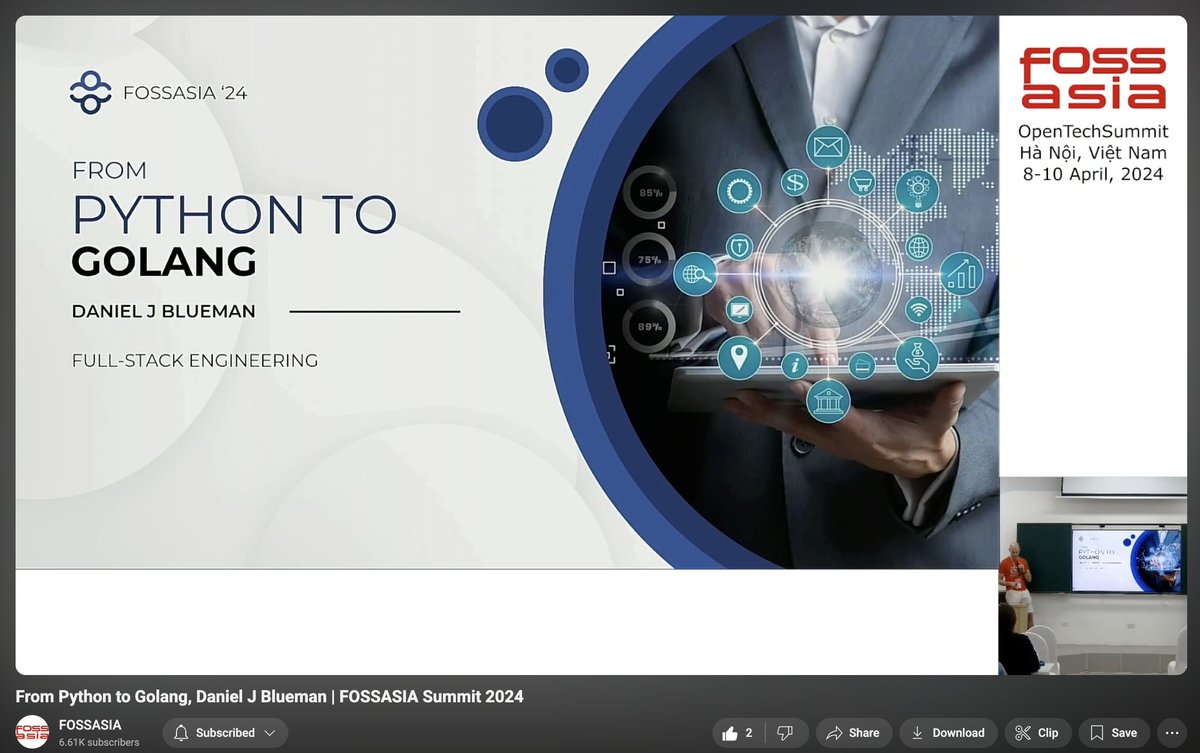Viewport: 1200px width, 753px height.
Task: Click the video player to pause
Action: [x=600, y=345]
